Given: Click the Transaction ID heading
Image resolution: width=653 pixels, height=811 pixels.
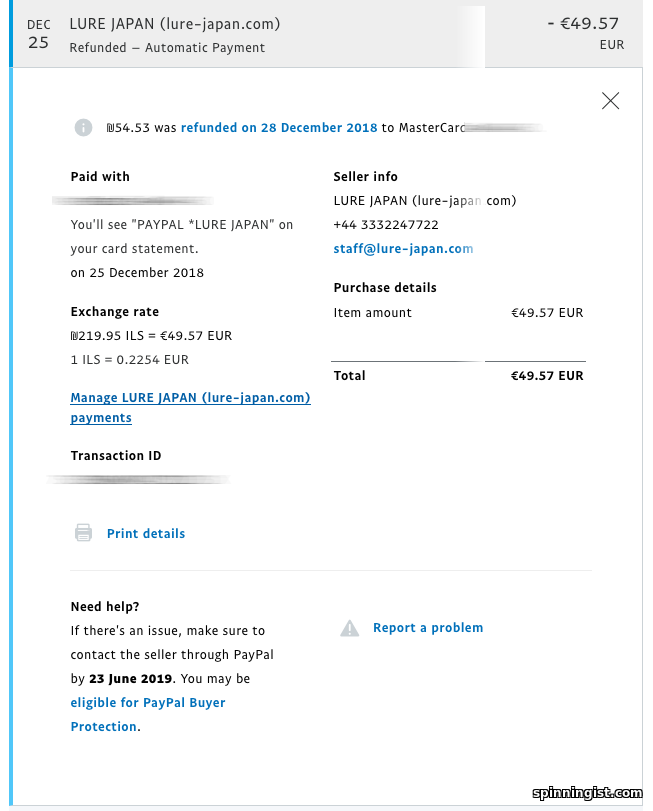Looking at the screenshot, I should [x=116, y=456].
